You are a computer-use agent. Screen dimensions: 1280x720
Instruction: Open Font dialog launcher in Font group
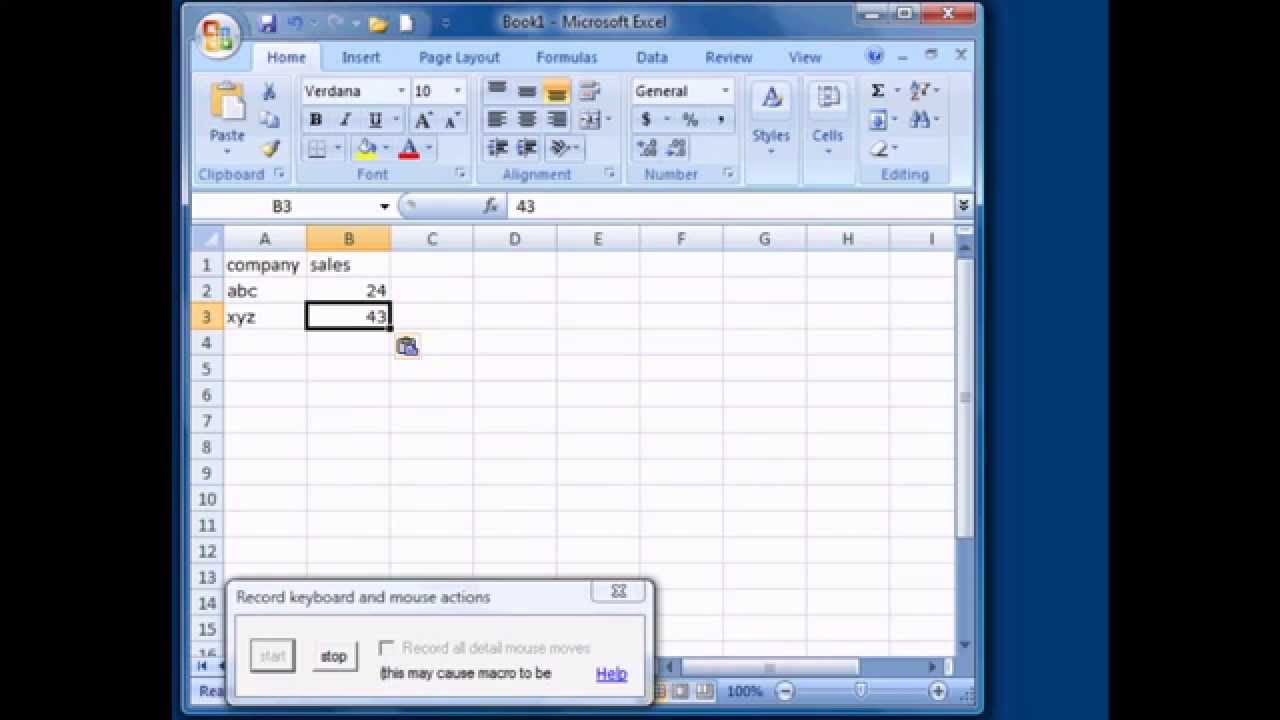point(460,174)
